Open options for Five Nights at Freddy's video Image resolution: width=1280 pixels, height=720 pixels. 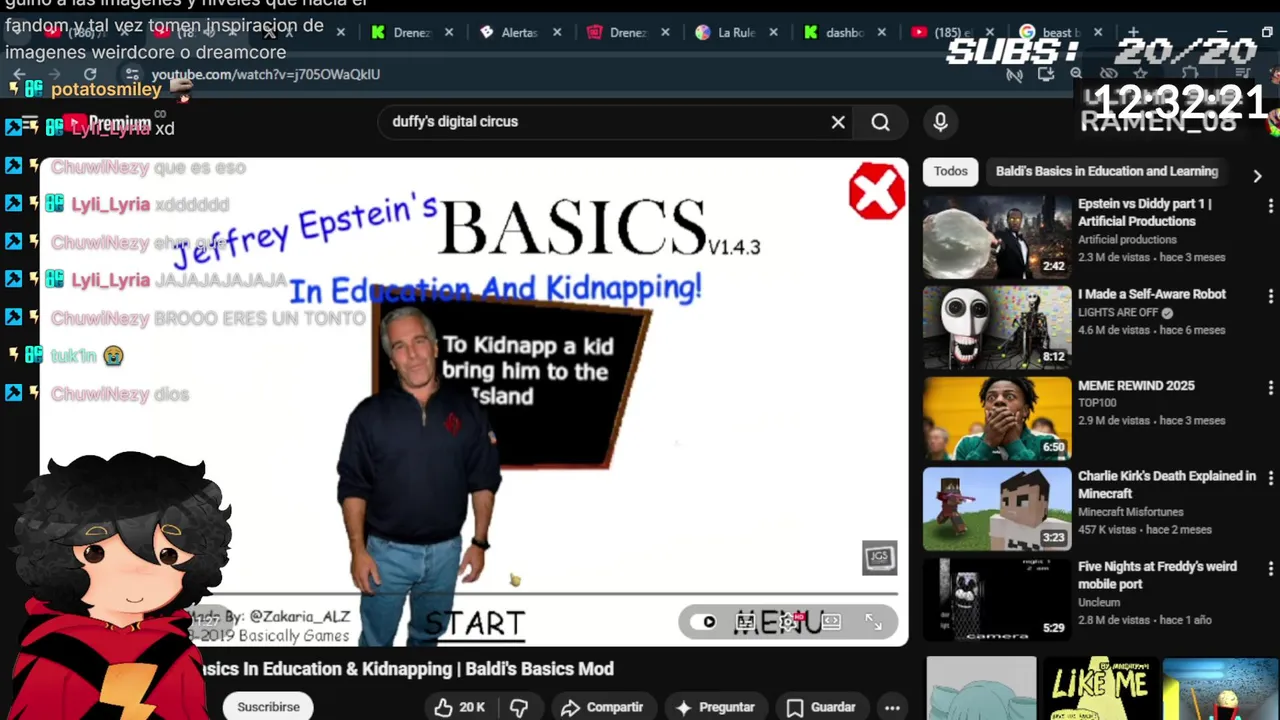tap(1270, 569)
